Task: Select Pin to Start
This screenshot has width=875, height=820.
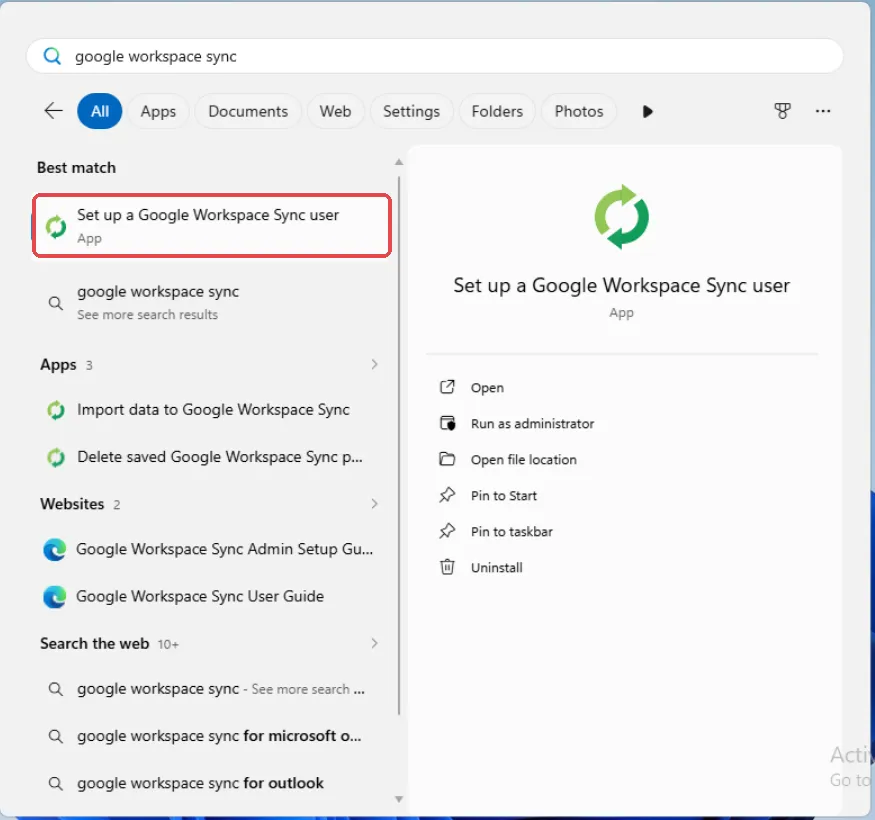Action: point(503,495)
